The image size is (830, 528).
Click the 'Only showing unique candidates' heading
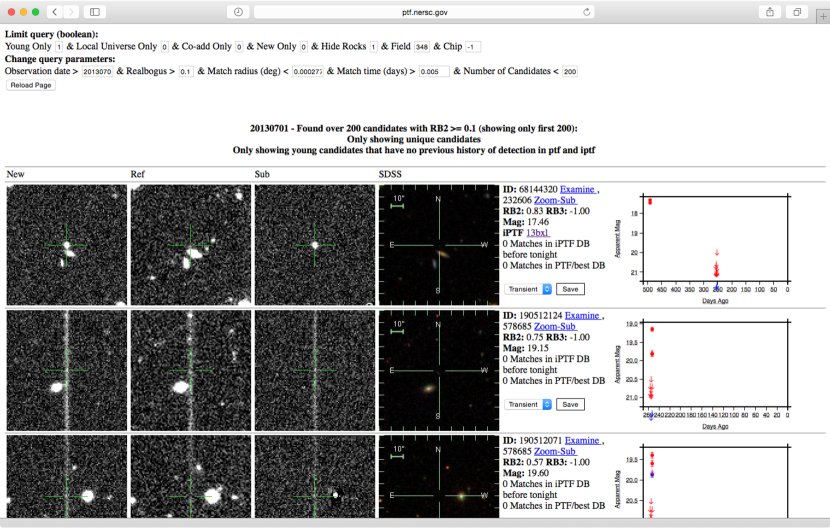tap(414, 139)
